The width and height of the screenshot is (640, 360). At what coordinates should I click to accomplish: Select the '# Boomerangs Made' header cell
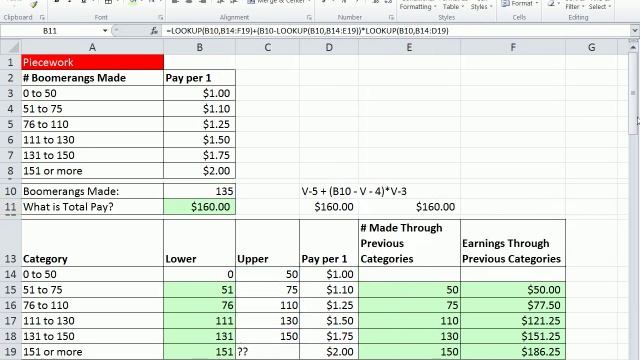tap(92, 78)
